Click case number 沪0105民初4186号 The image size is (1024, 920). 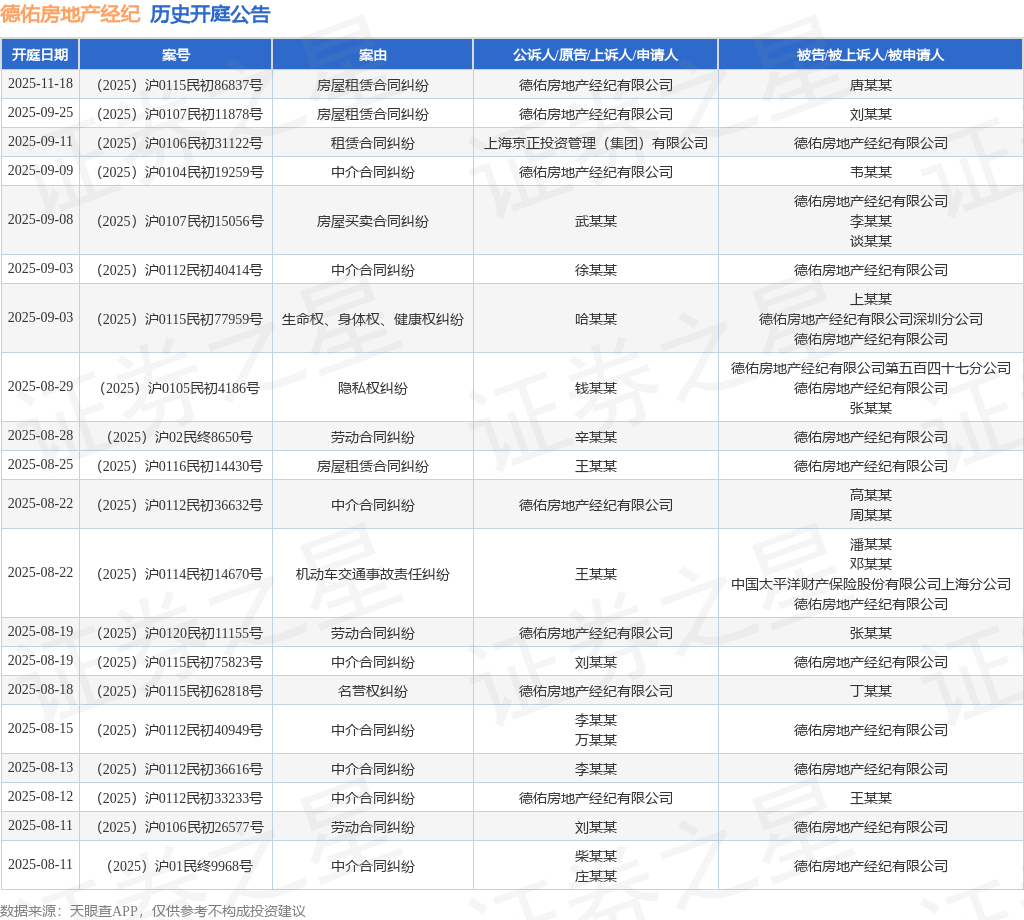tap(180, 389)
